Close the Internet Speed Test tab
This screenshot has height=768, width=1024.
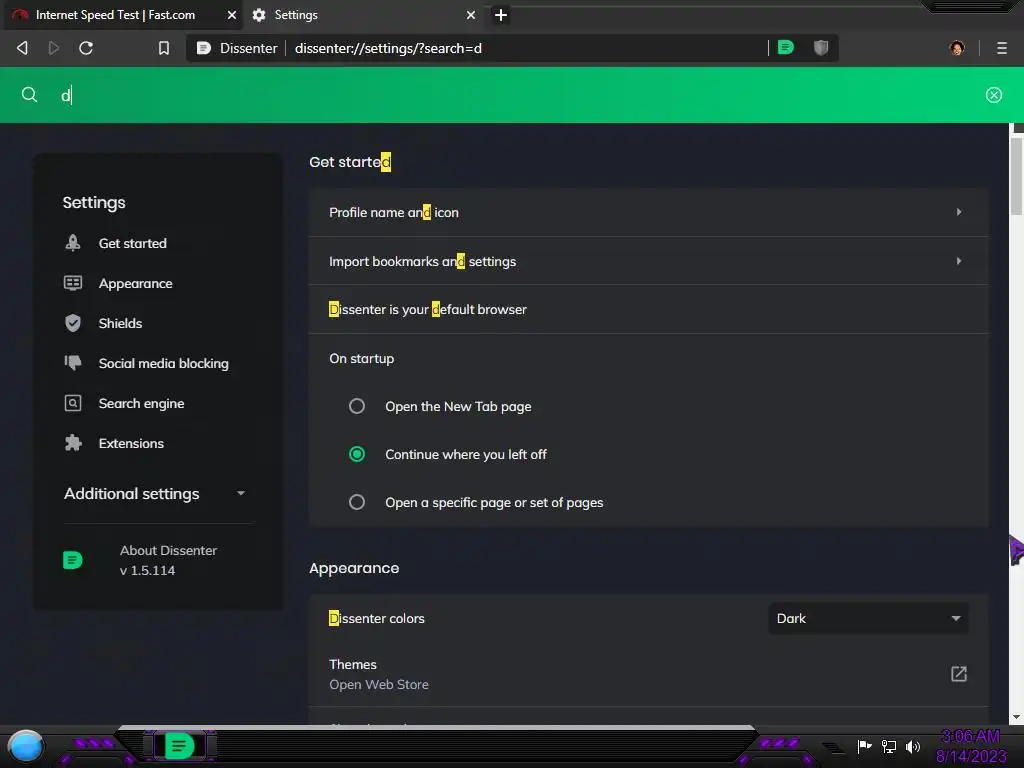click(231, 15)
